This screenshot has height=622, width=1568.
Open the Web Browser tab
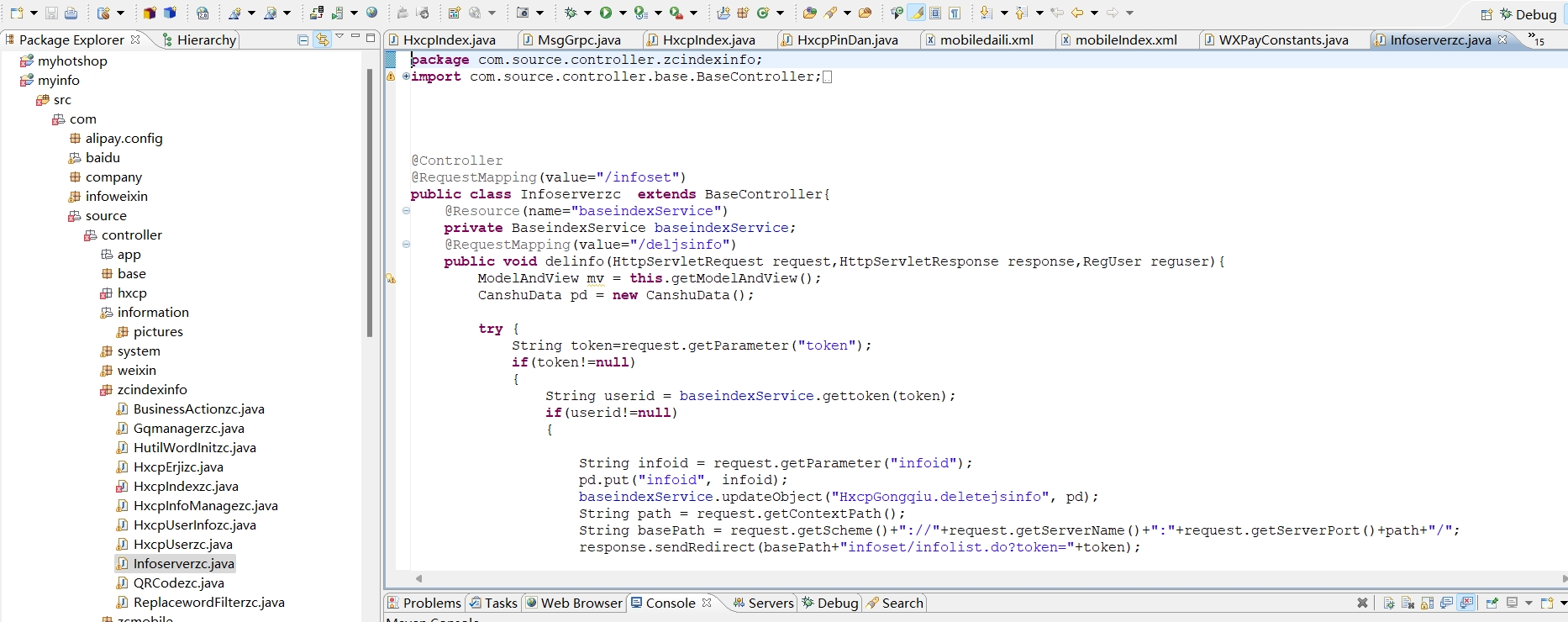[x=574, y=603]
